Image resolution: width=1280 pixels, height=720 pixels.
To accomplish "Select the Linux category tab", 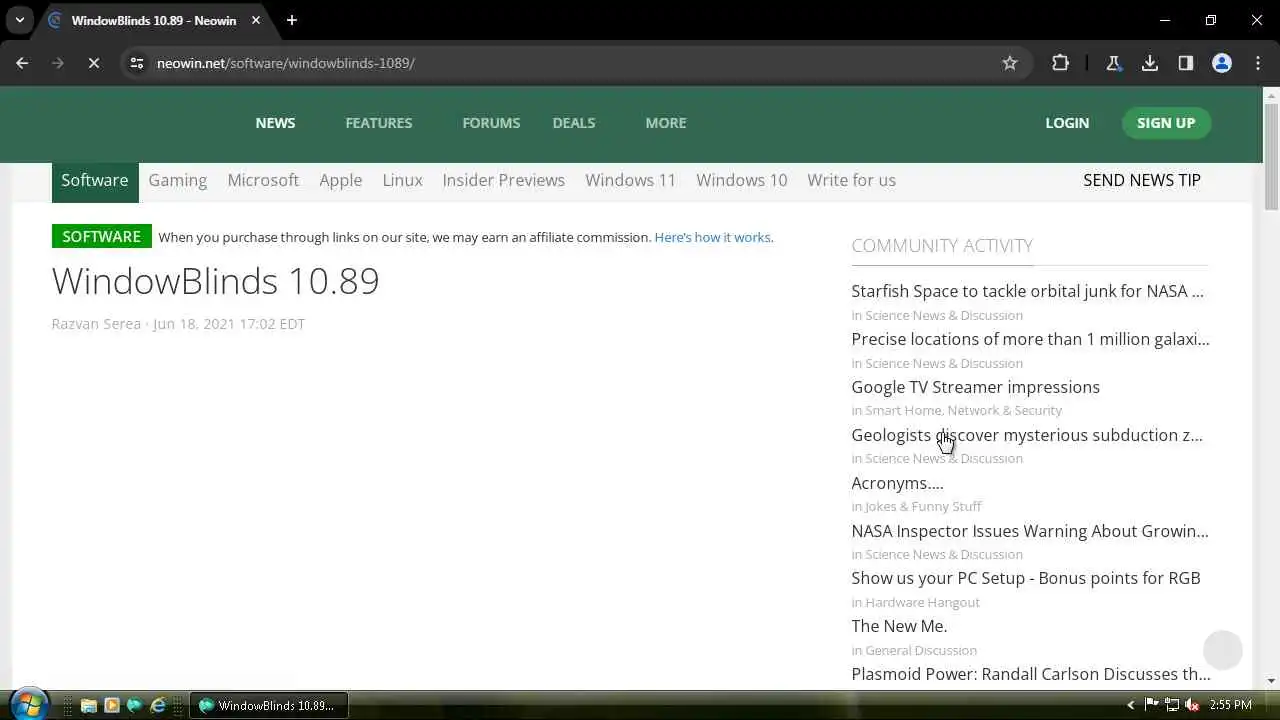I will tap(402, 180).
